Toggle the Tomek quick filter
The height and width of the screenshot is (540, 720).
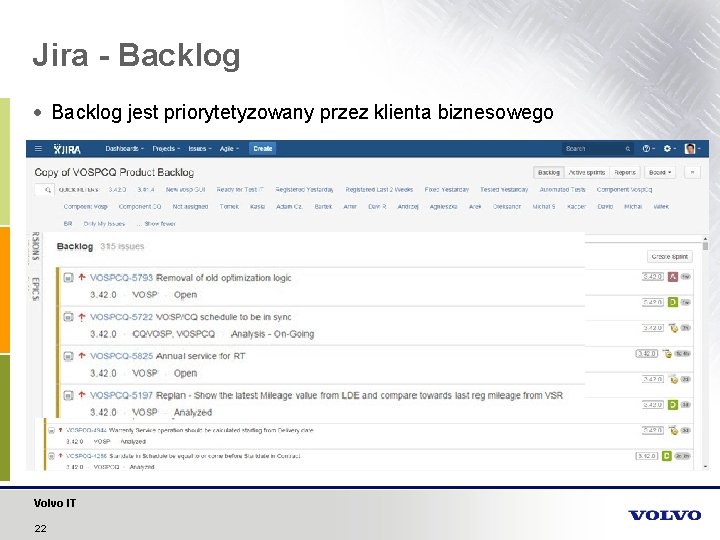229,207
